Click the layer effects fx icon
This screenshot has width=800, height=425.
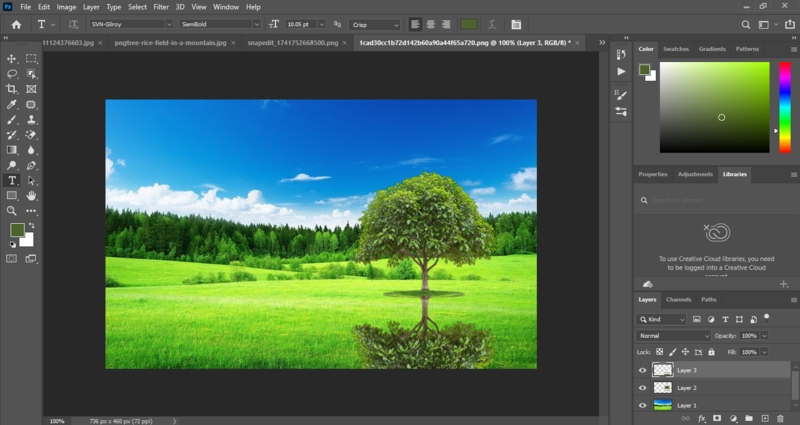click(x=700, y=417)
